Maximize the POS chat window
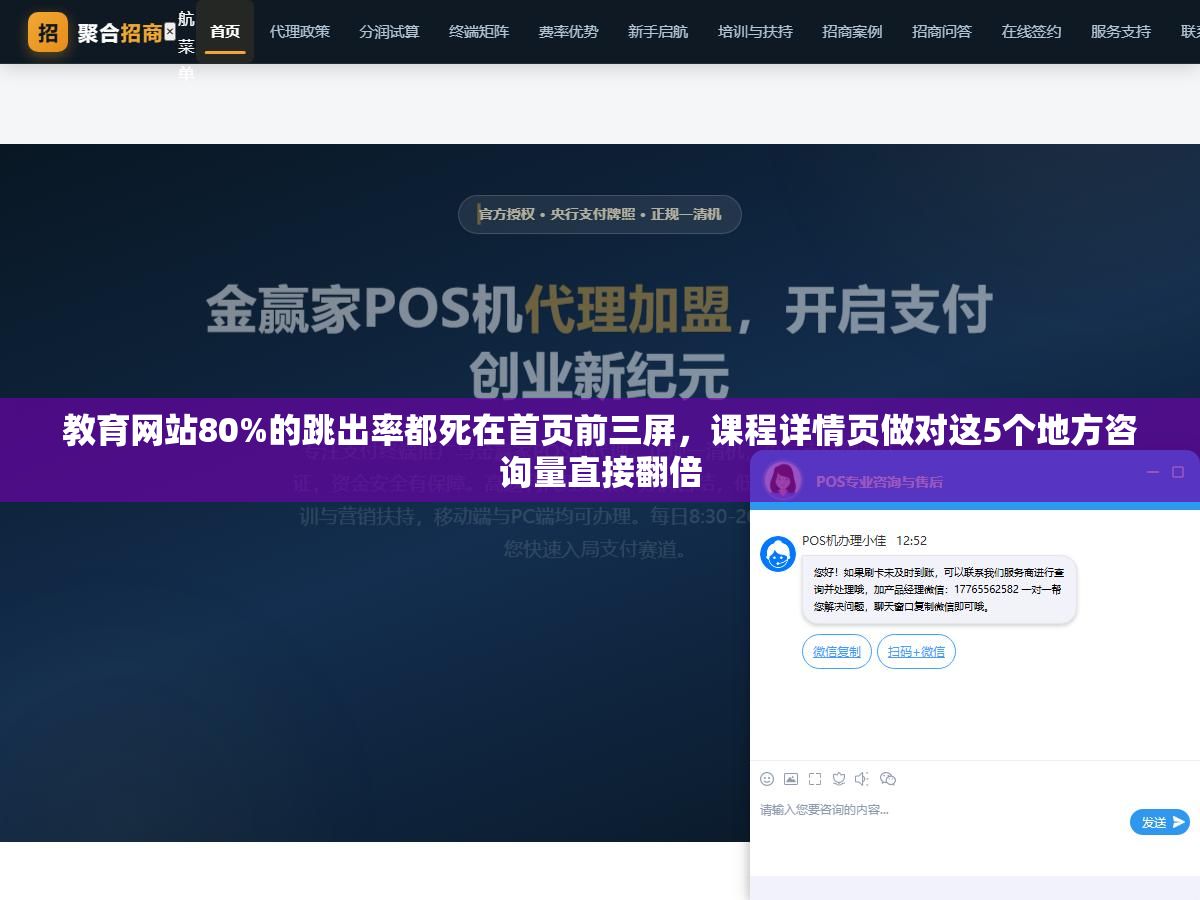1200x900 pixels. pos(1178,472)
